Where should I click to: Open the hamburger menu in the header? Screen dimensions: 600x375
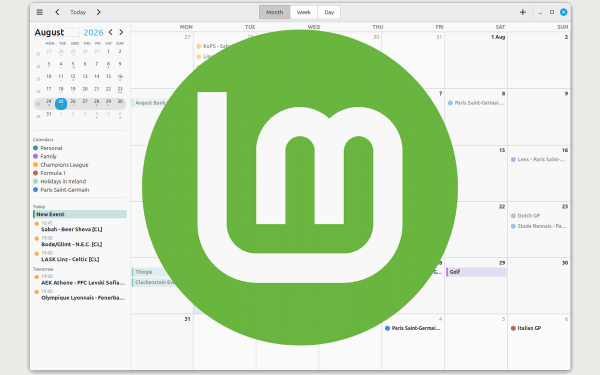point(39,12)
